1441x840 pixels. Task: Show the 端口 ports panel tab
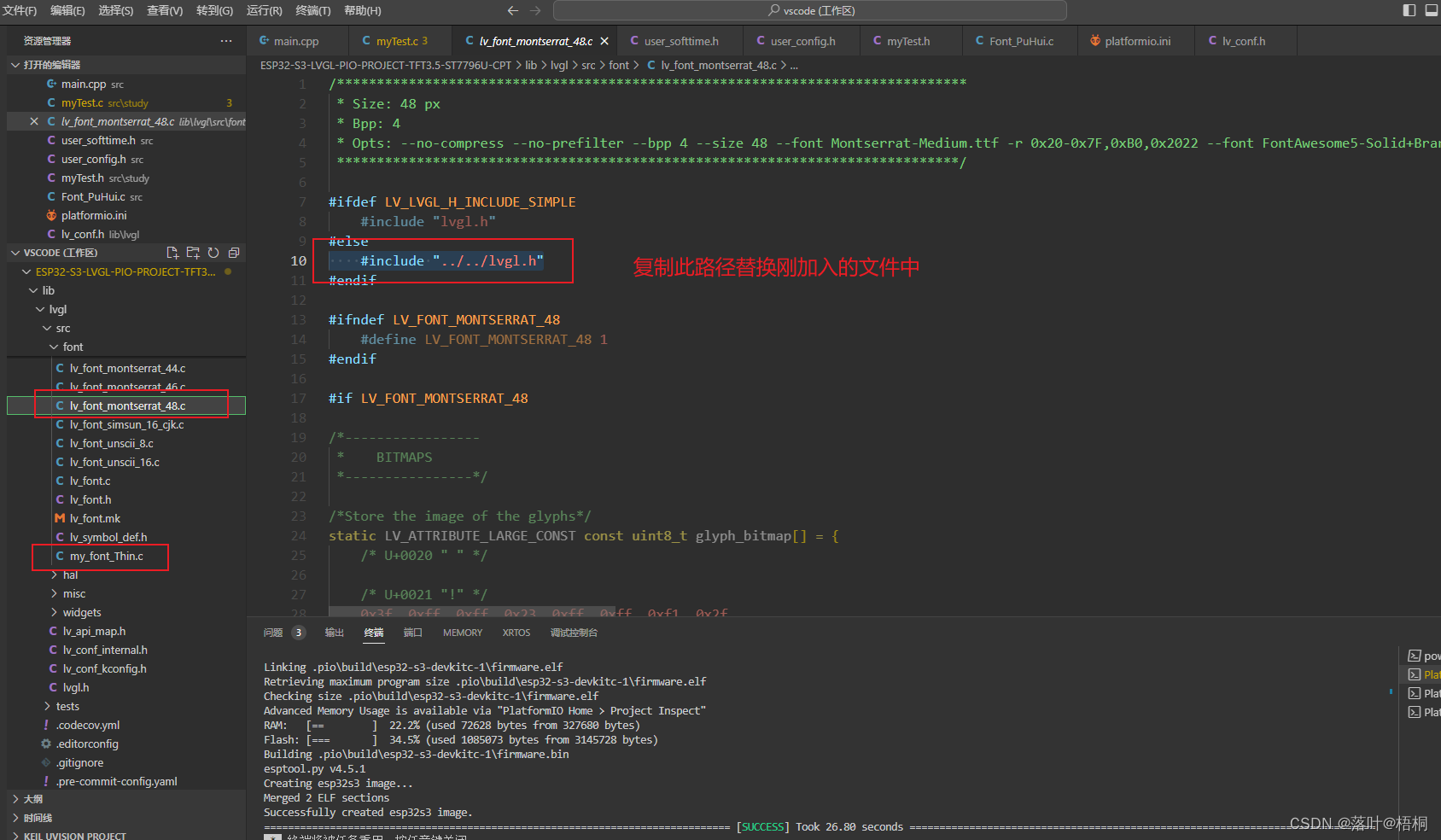click(x=413, y=633)
